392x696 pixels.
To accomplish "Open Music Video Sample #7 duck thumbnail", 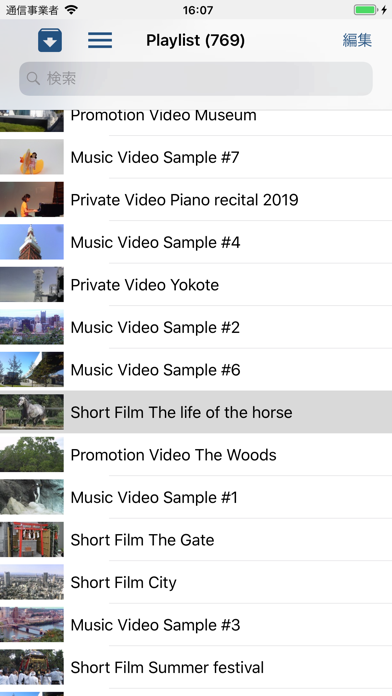I will (32, 157).
